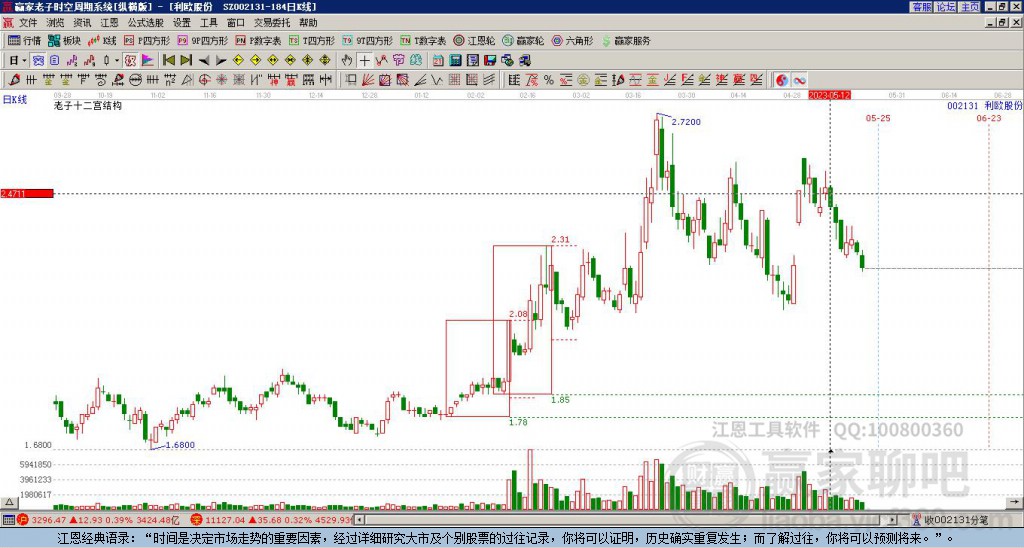
Task: Click the black left arrow icon
Action: [204, 61]
